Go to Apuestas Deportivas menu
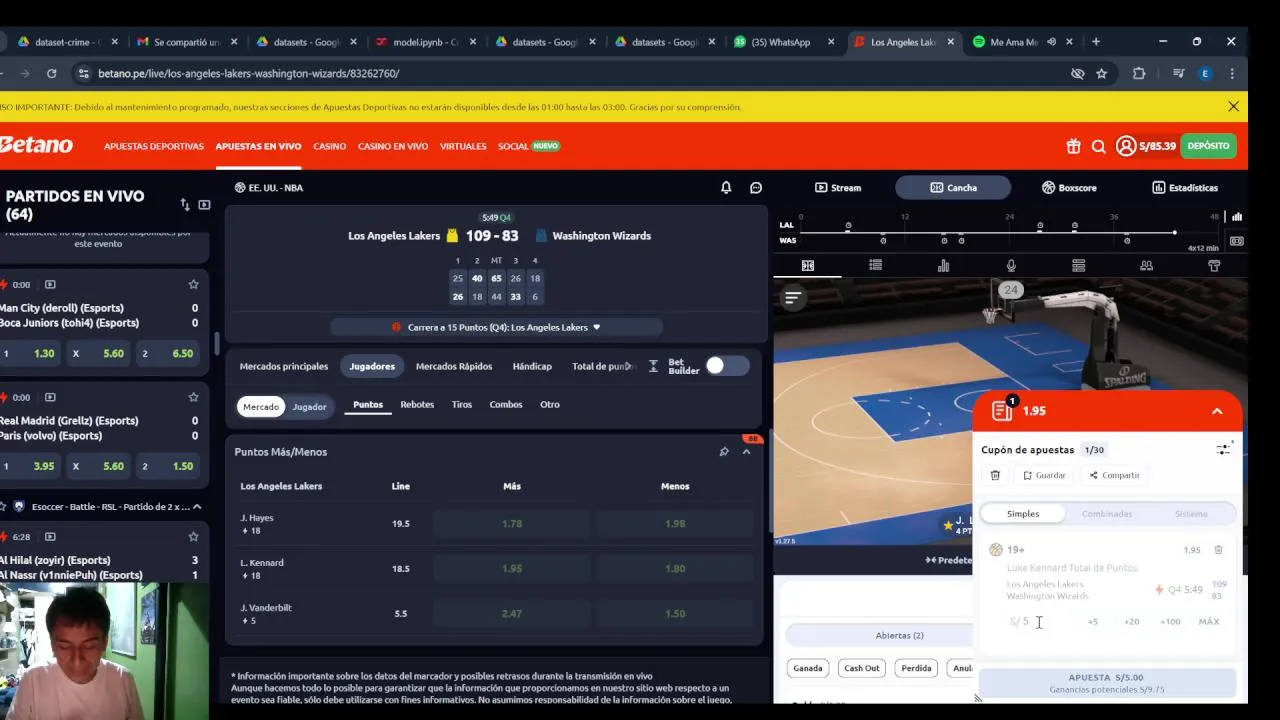 pyautogui.click(x=154, y=146)
